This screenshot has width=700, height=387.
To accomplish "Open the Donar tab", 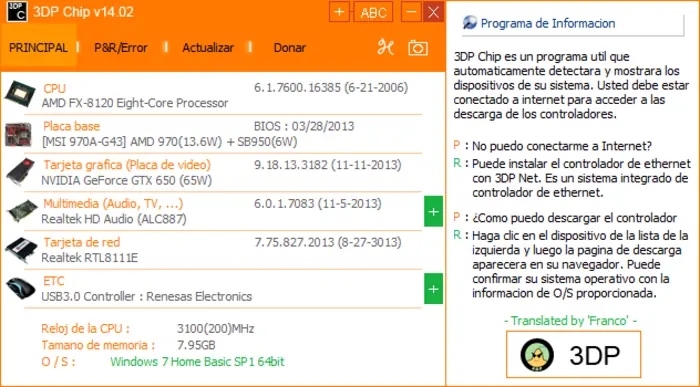I will point(289,48).
